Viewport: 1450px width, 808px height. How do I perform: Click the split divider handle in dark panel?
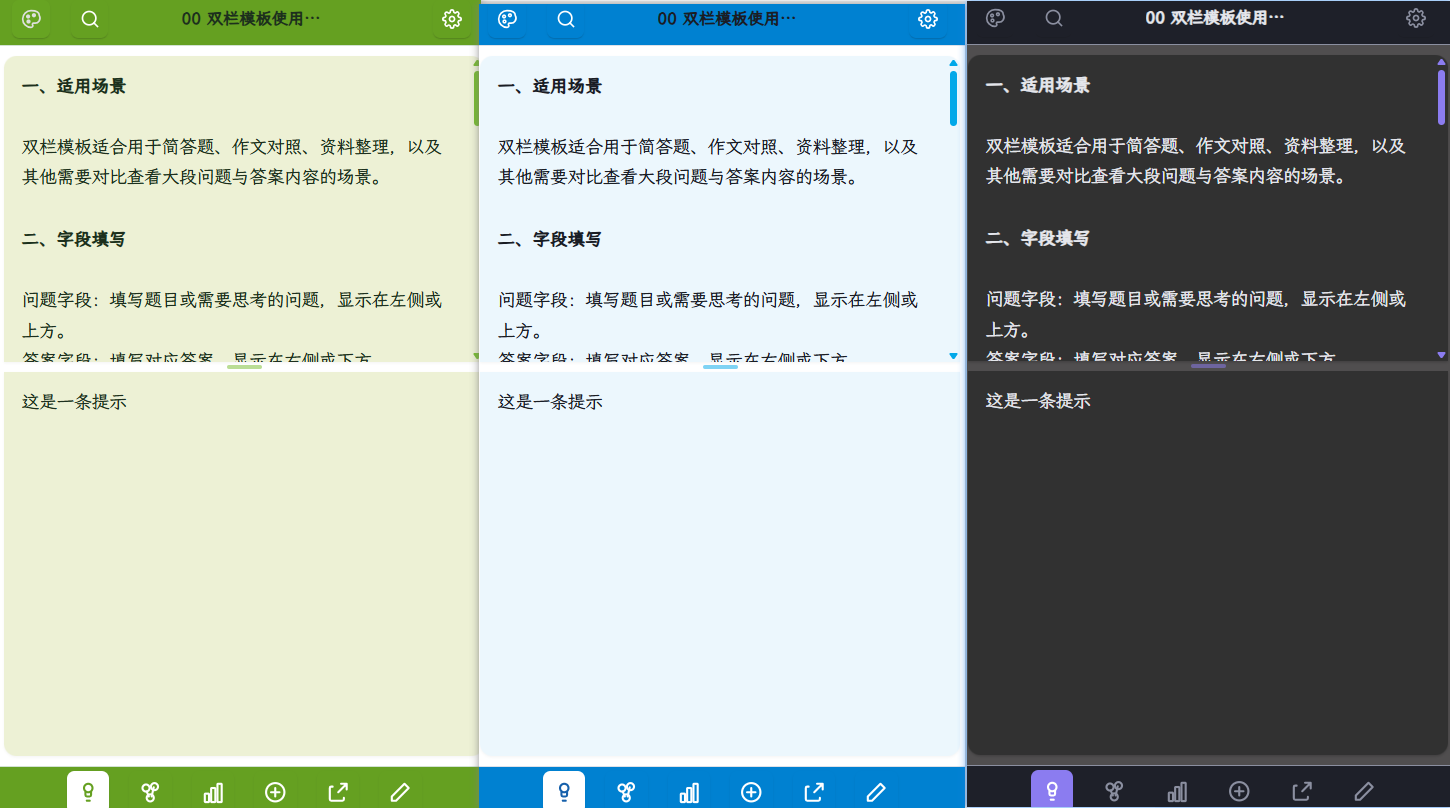[1208, 366]
